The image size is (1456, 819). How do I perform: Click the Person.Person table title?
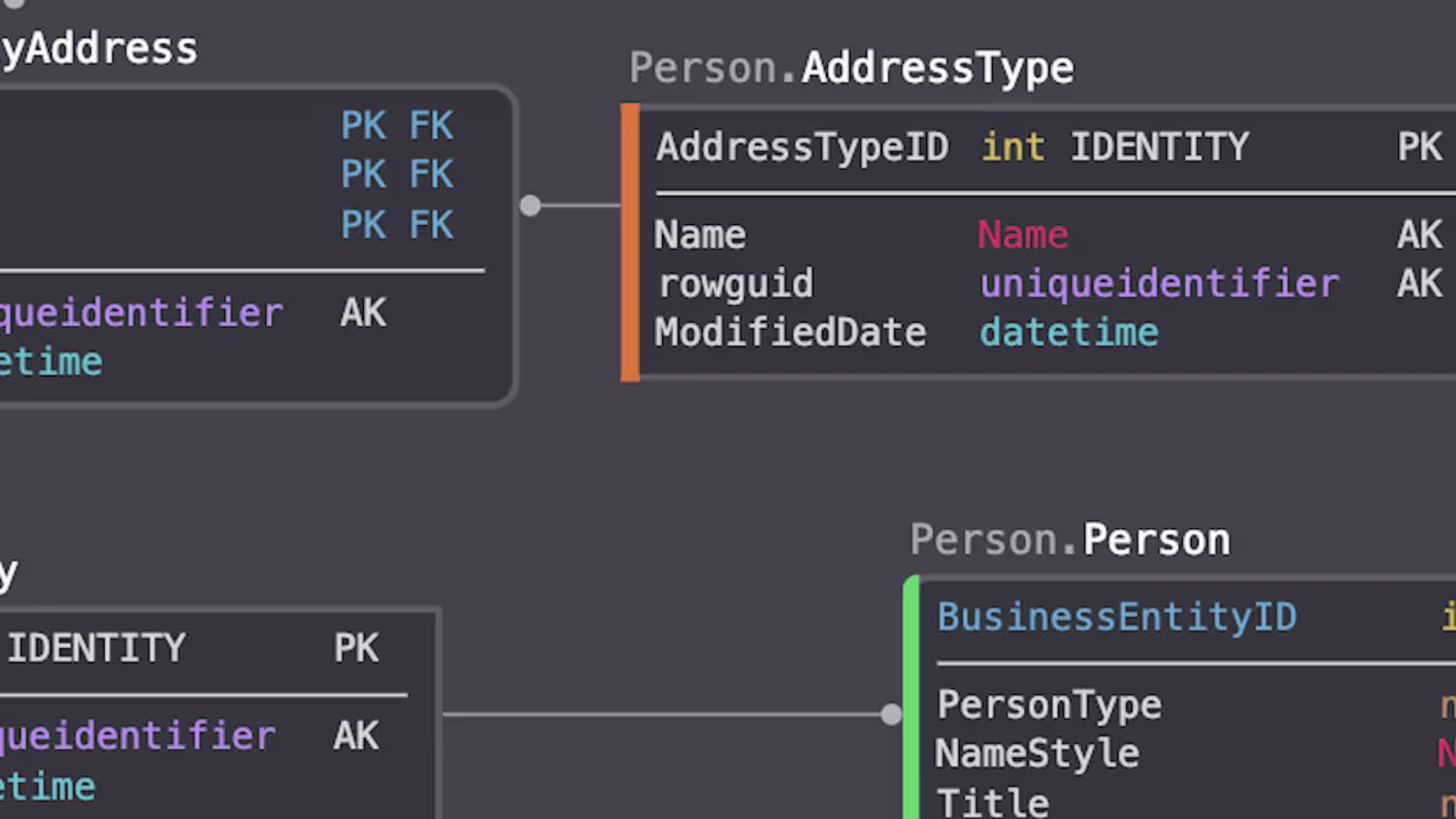(x=1070, y=540)
